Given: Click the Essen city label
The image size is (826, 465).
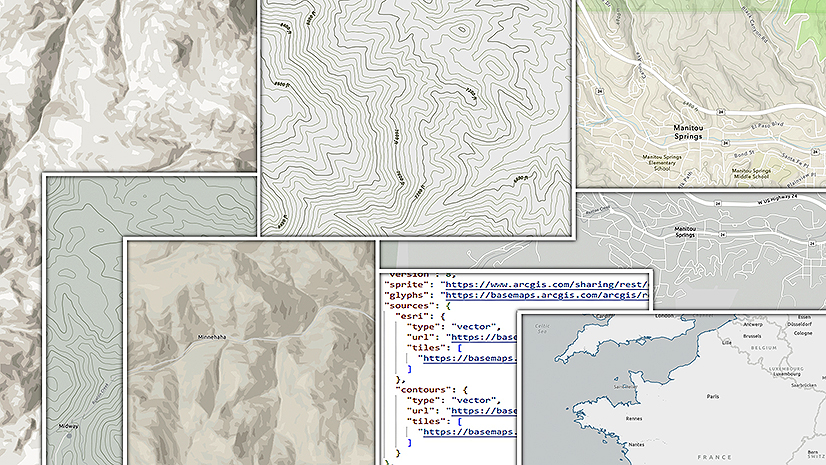Looking at the screenshot, I should tap(804, 317).
